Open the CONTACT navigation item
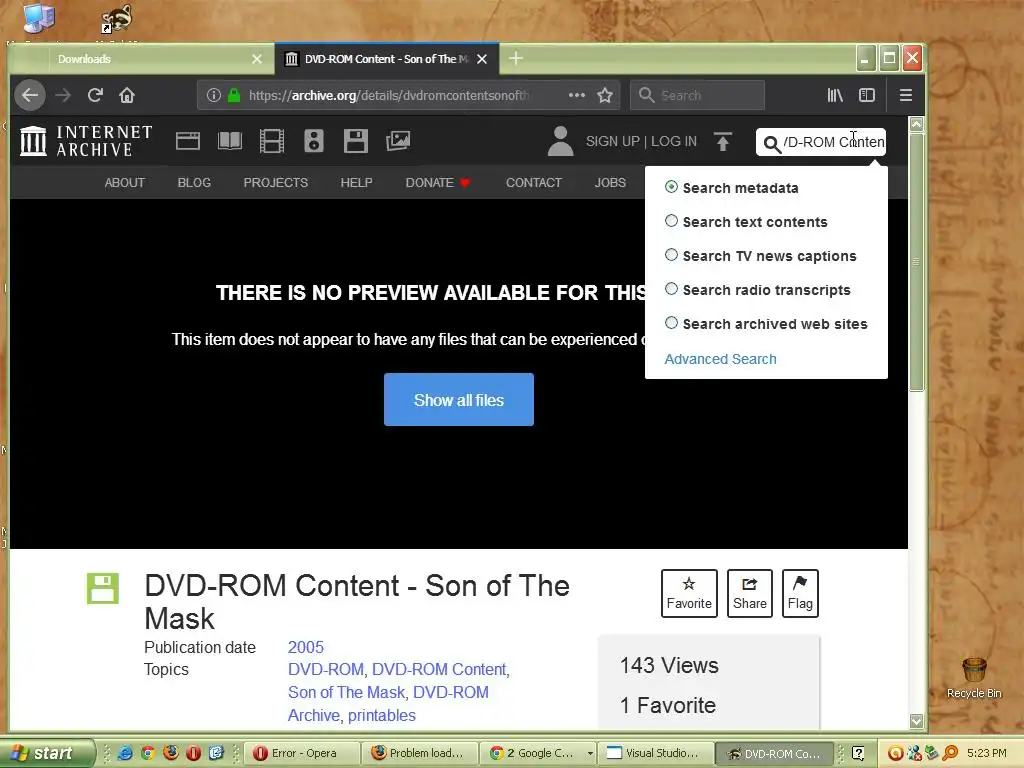The image size is (1024, 768). [534, 183]
